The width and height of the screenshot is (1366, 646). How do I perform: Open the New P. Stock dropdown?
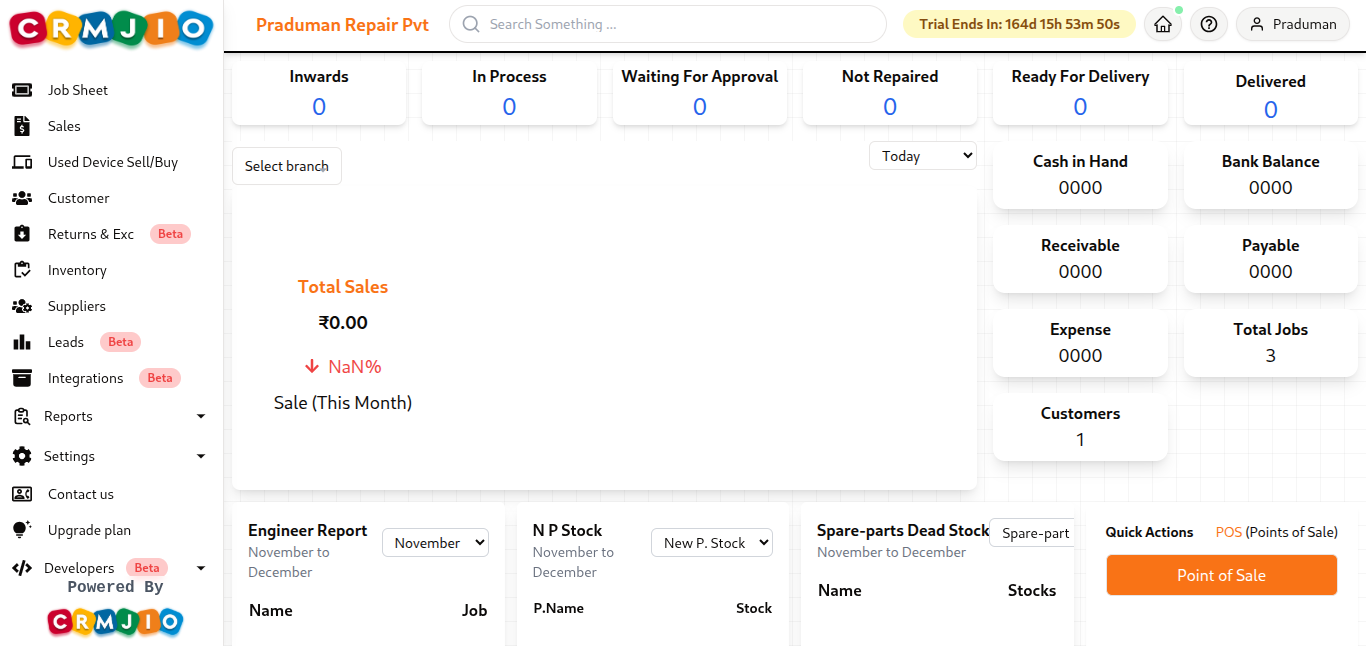pyautogui.click(x=711, y=542)
